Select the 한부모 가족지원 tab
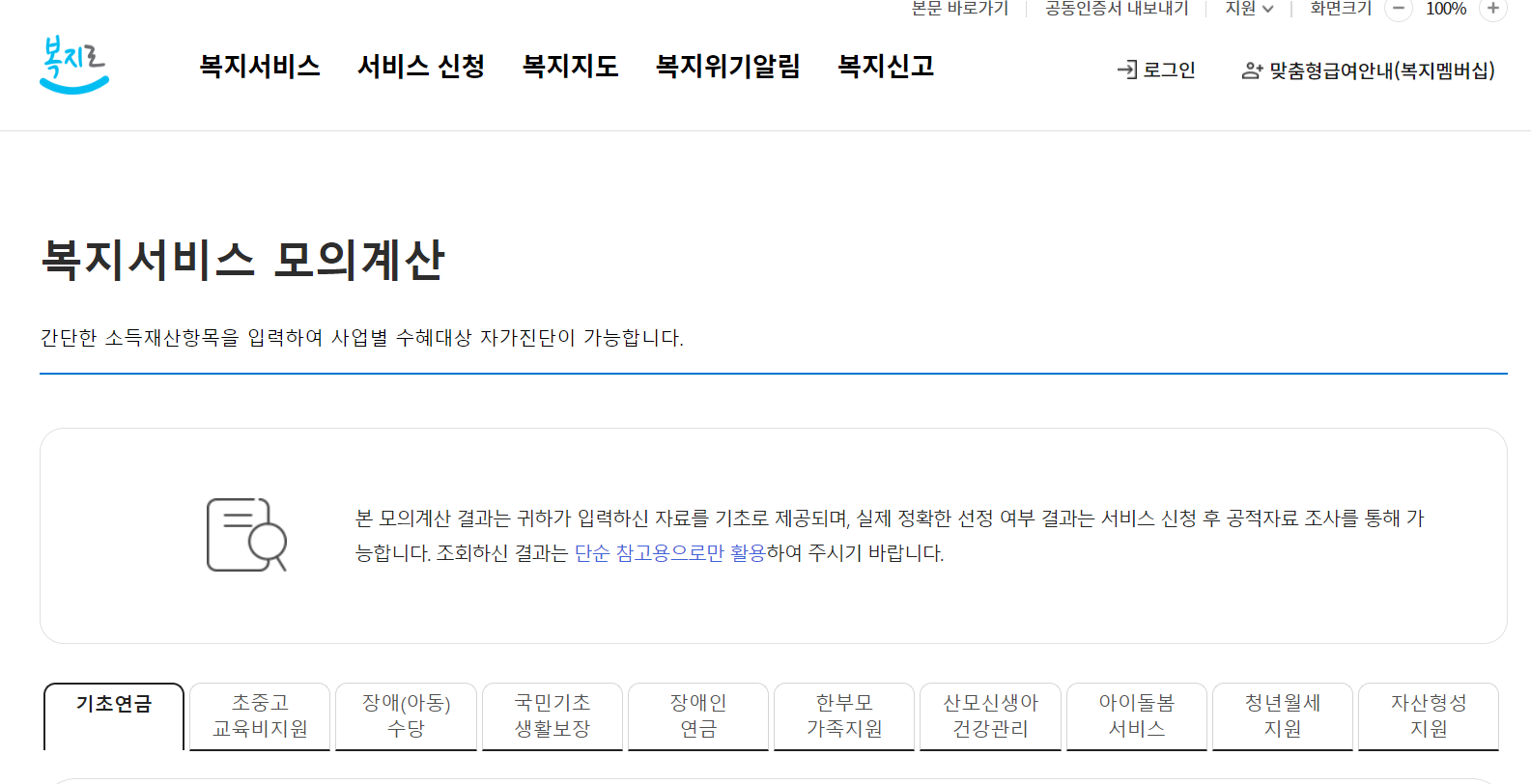Screen dimensions: 1531x784 coord(844,715)
